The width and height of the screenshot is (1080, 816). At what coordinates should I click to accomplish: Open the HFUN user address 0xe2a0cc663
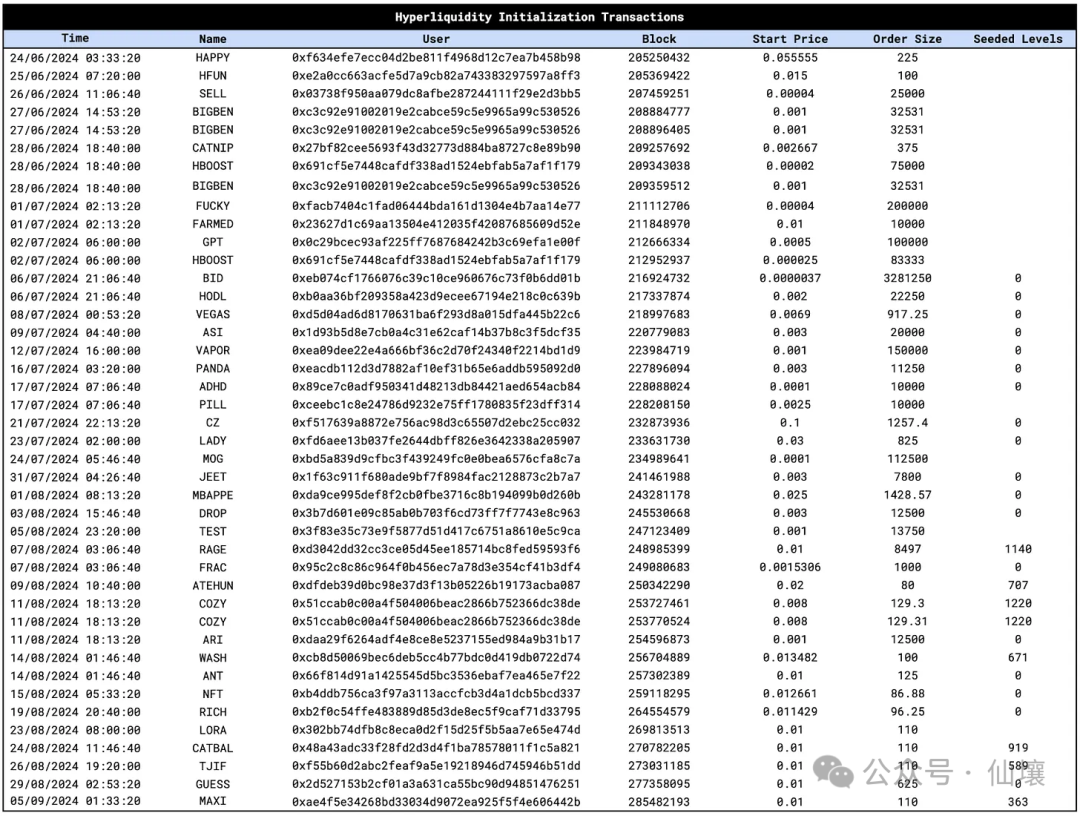pos(436,76)
